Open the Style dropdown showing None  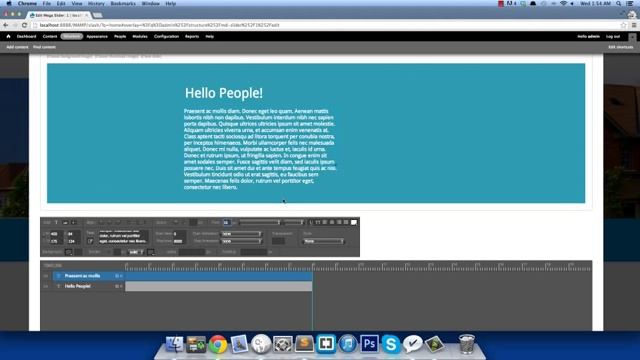324,241
